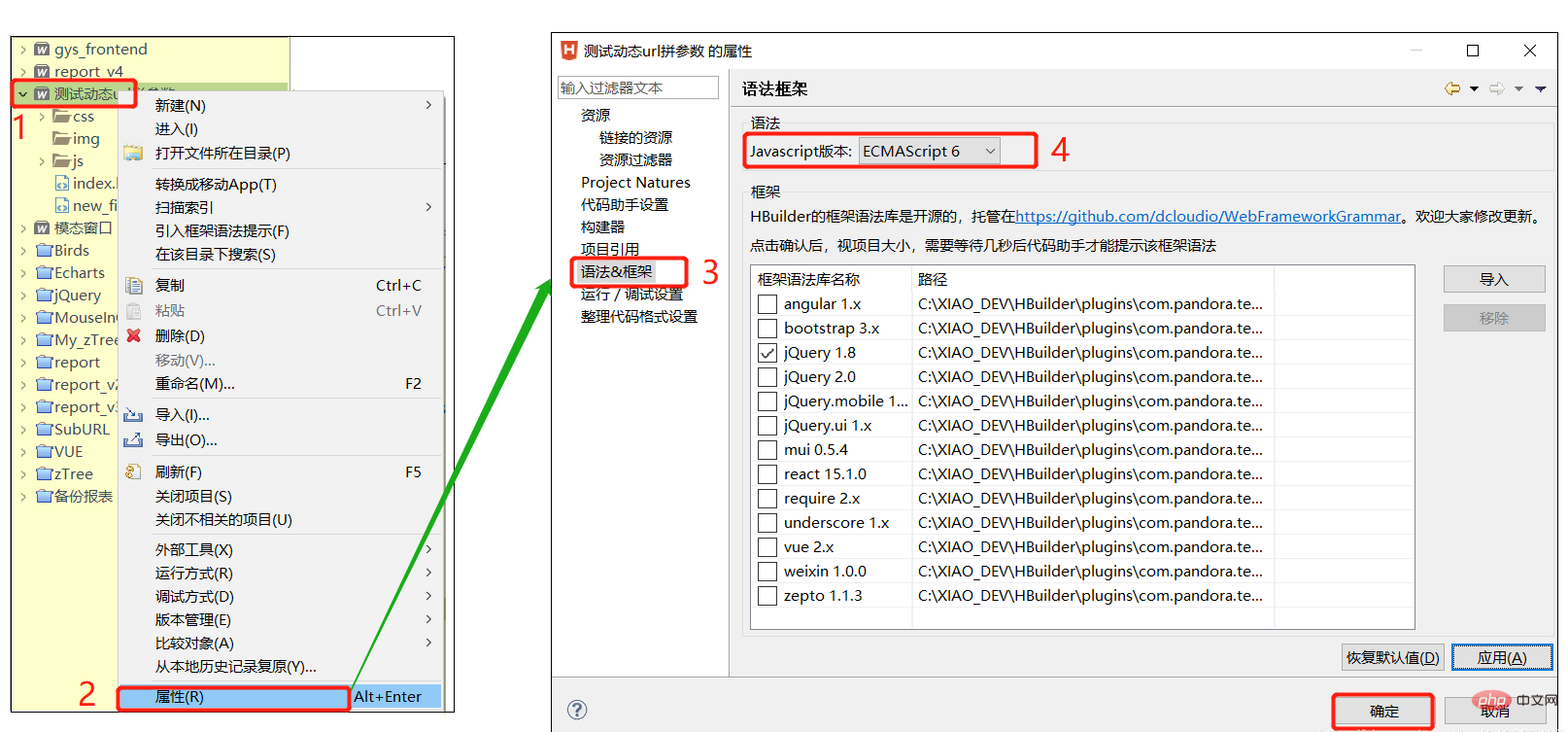Enable the angular 1.x framework checkbox
This screenshot has width=1568, height=732.
click(767, 304)
